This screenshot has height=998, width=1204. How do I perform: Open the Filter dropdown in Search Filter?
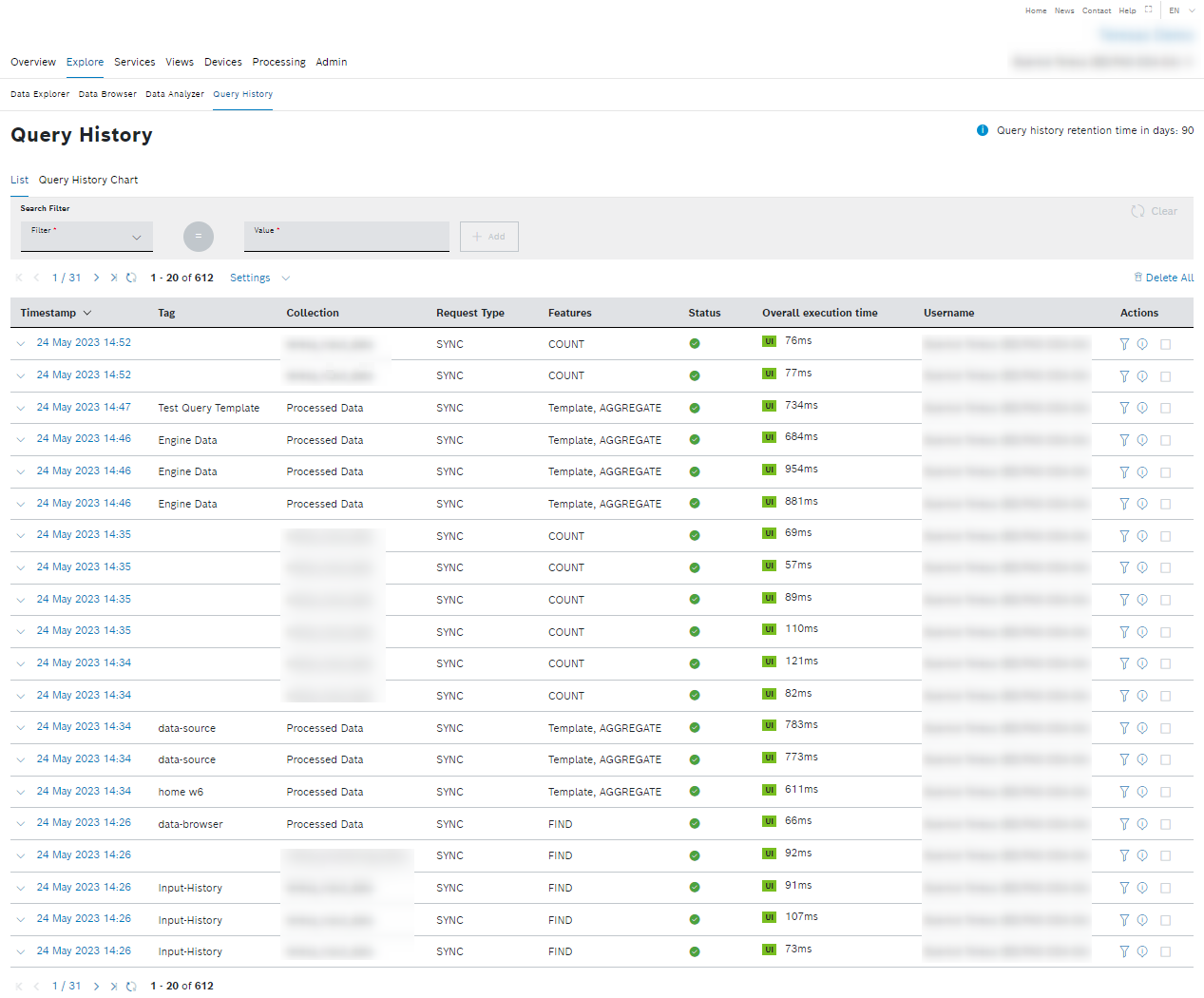(86, 237)
